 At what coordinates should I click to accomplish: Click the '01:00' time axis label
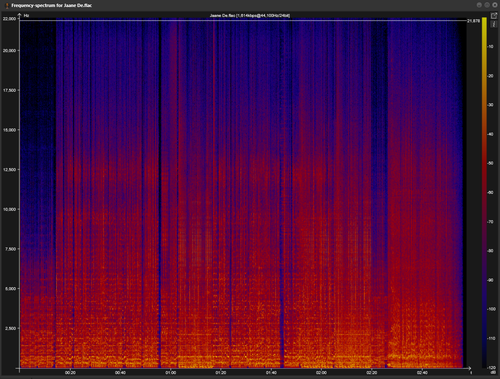click(x=171, y=373)
